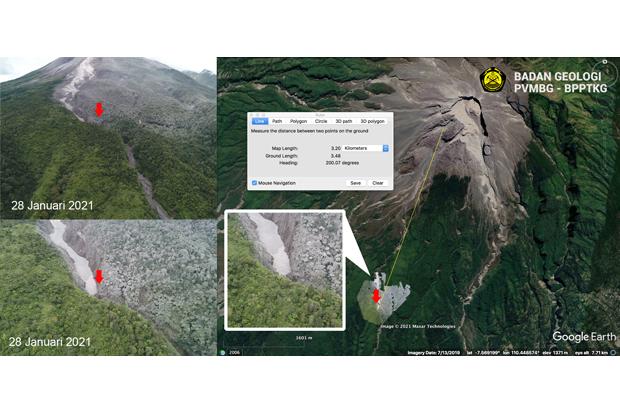
Task: Switch to the Line tab in Ruler
Action: pos(258,121)
